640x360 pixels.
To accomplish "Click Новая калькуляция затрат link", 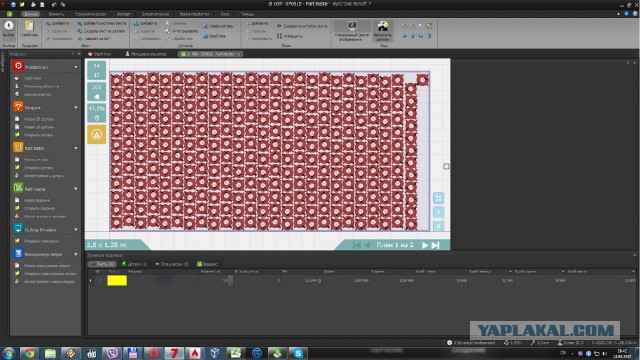I will coord(46,266).
